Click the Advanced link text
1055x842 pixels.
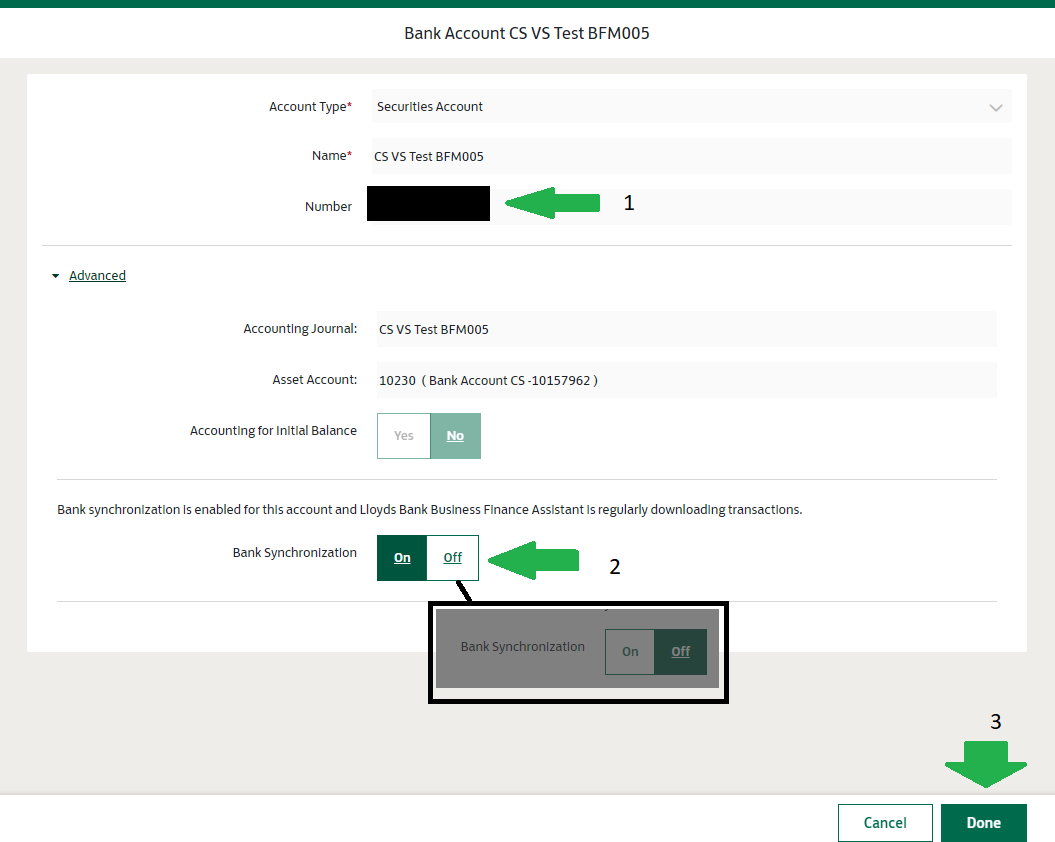97,276
